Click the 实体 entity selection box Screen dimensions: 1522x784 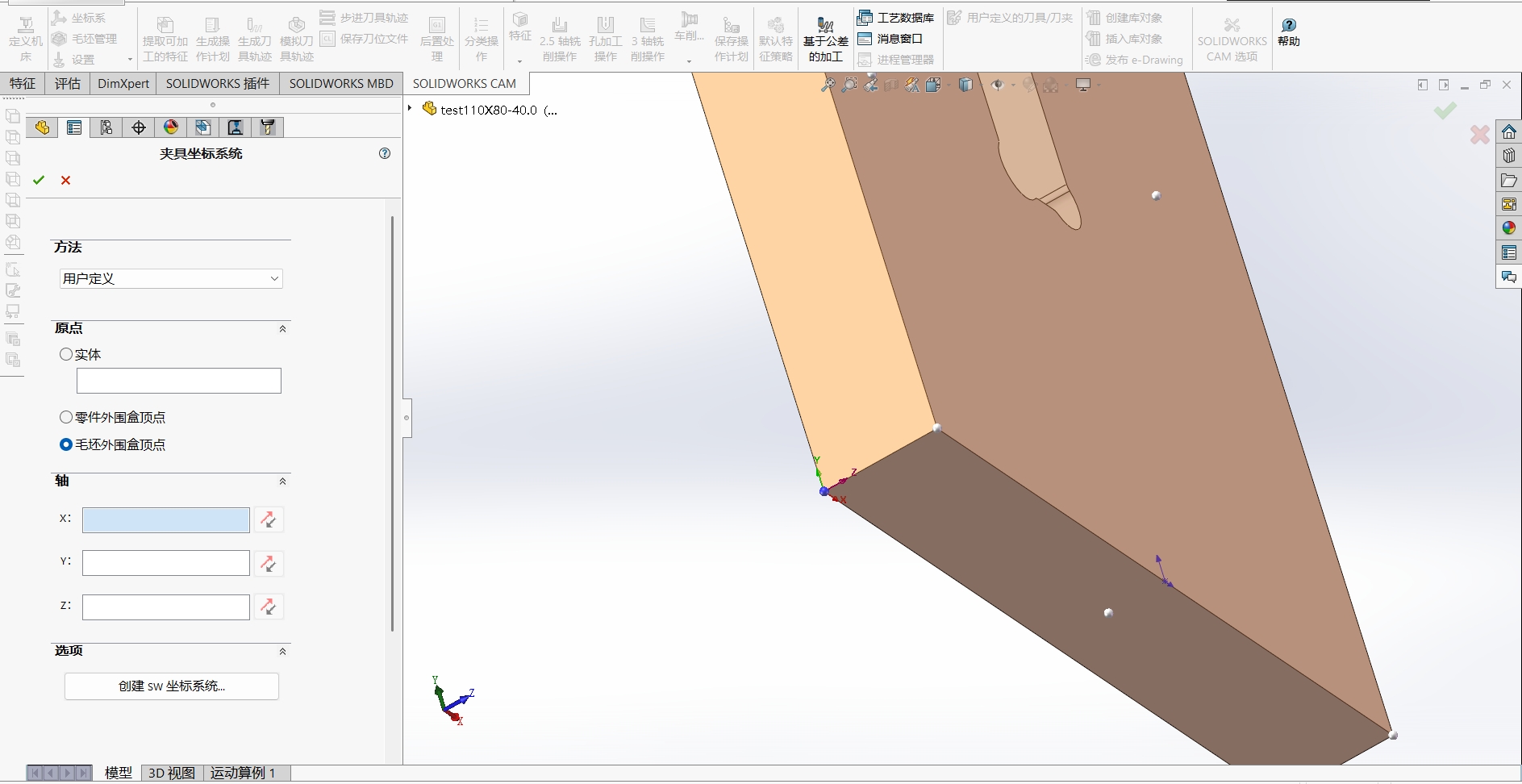pos(179,381)
